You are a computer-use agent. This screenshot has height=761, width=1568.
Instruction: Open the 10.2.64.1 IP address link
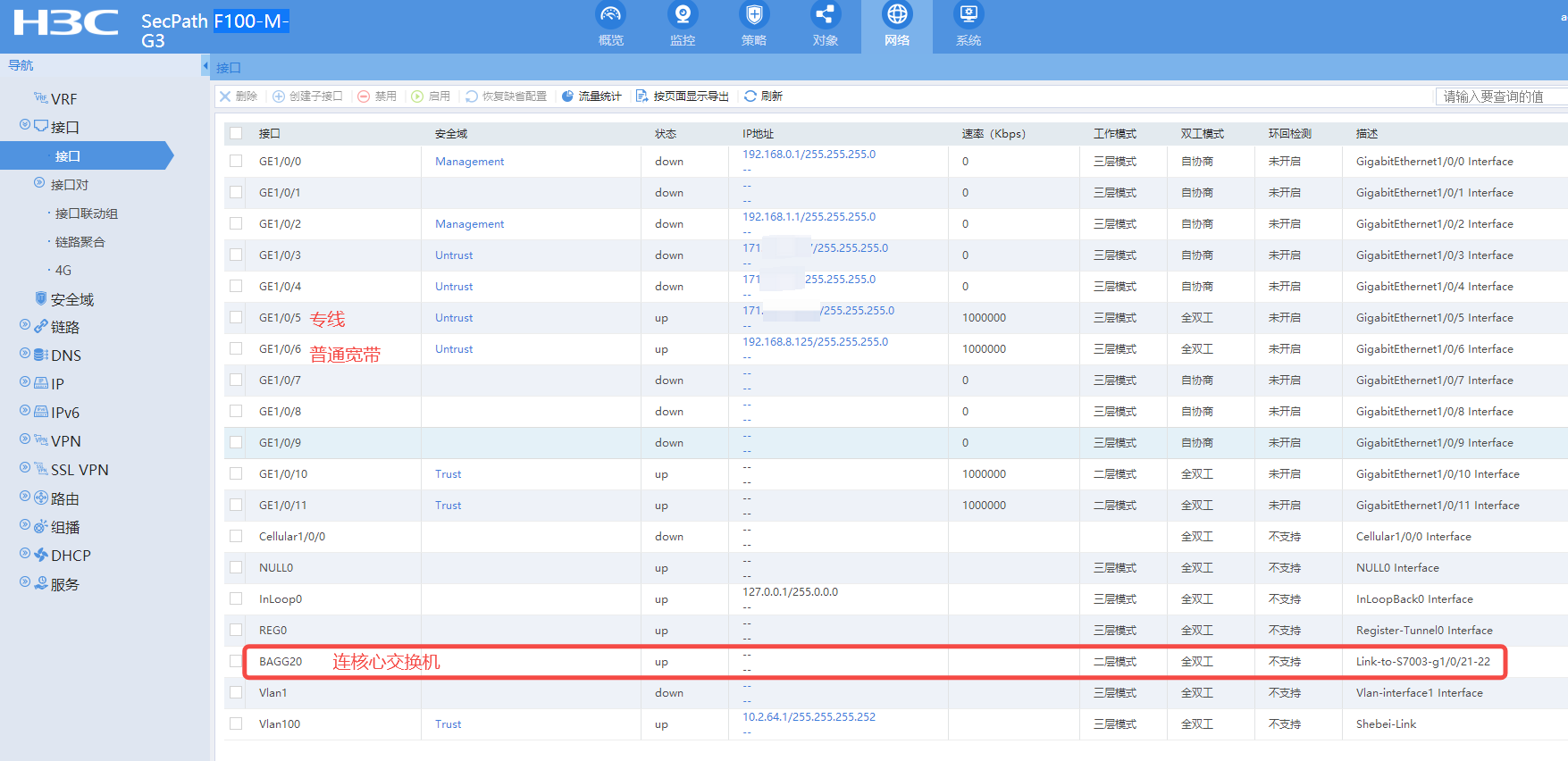point(809,717)
